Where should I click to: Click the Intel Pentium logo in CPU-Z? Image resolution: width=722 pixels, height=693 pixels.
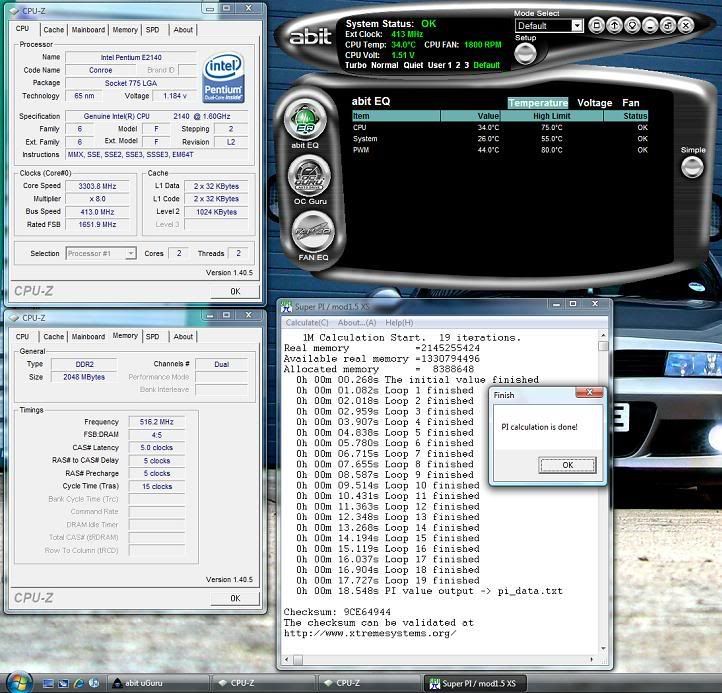pos(223,77)
